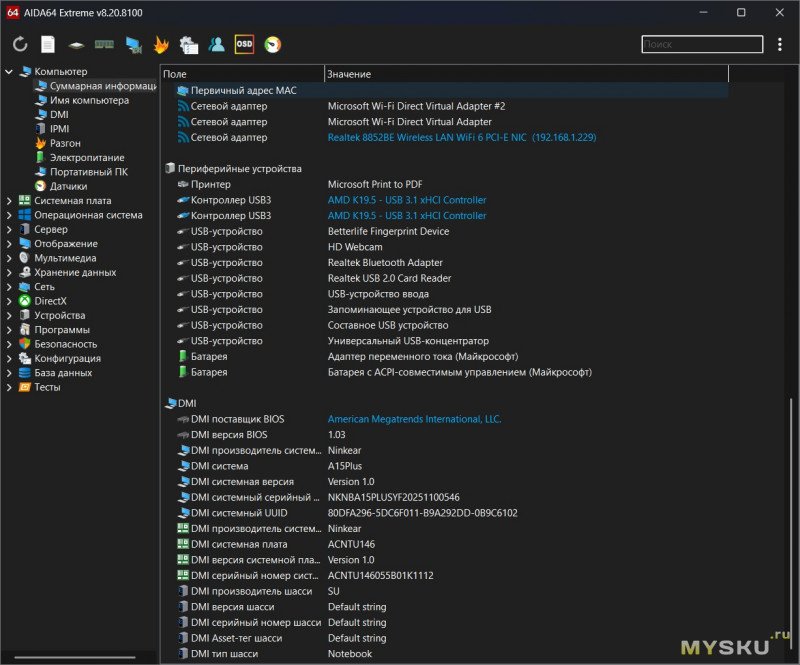Image resolution: width=800 pixels, height=665 pixels.
Task: Click the monitor diagnostics toolbar icon
Action: tap(133, 45)
